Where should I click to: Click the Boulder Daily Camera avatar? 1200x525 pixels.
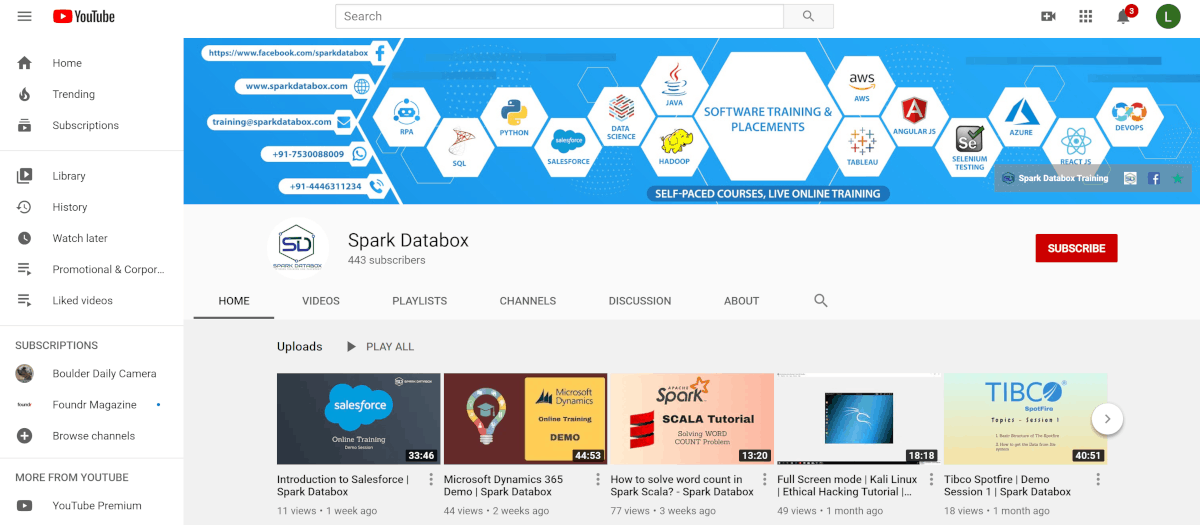pos(25,374)
